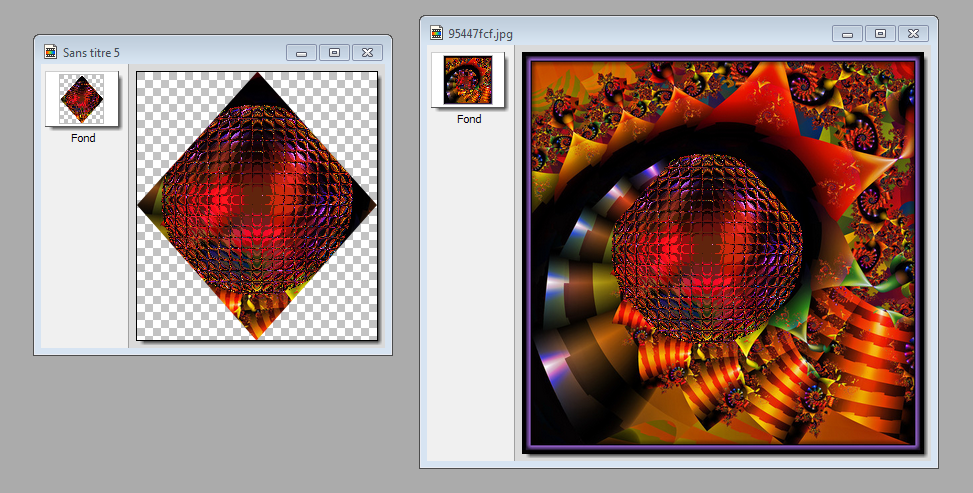Click the 95447fcf.jpg window title icon

coord(436,33)
